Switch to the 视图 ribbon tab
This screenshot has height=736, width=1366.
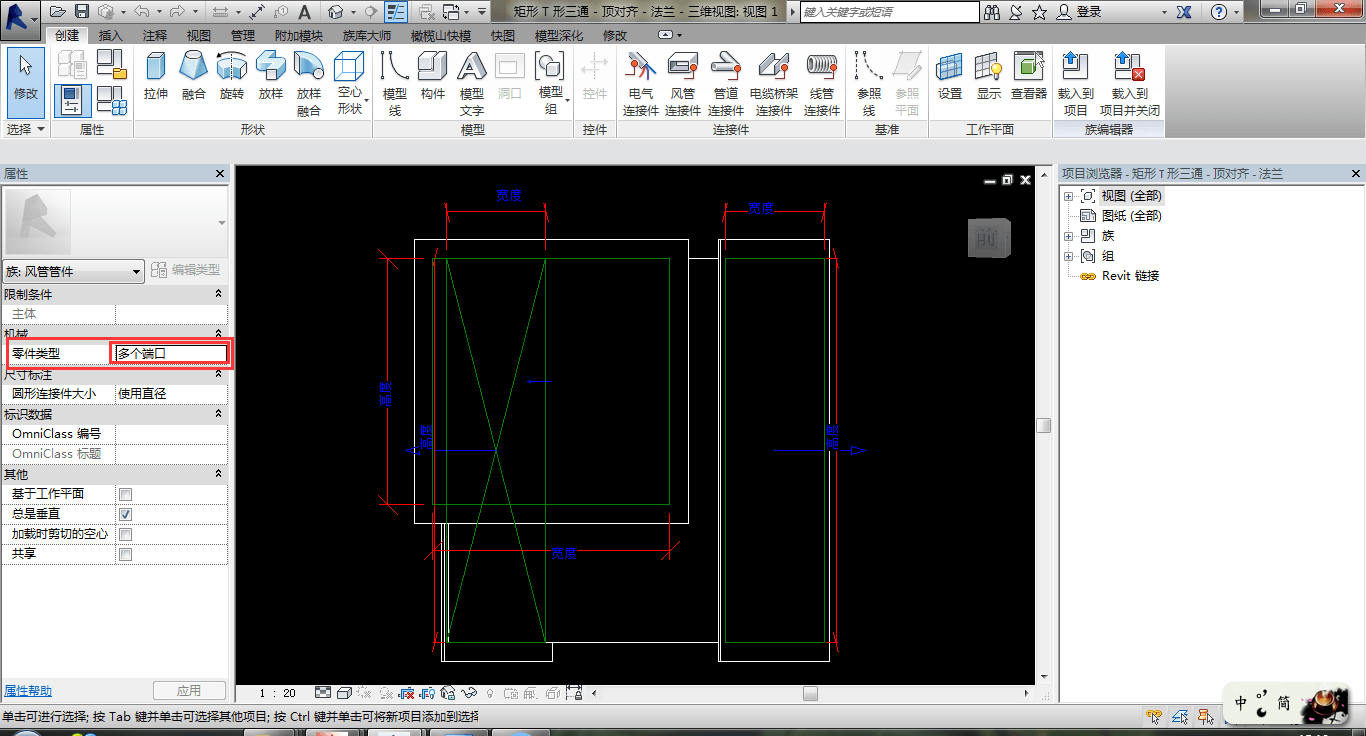point(199,35)
